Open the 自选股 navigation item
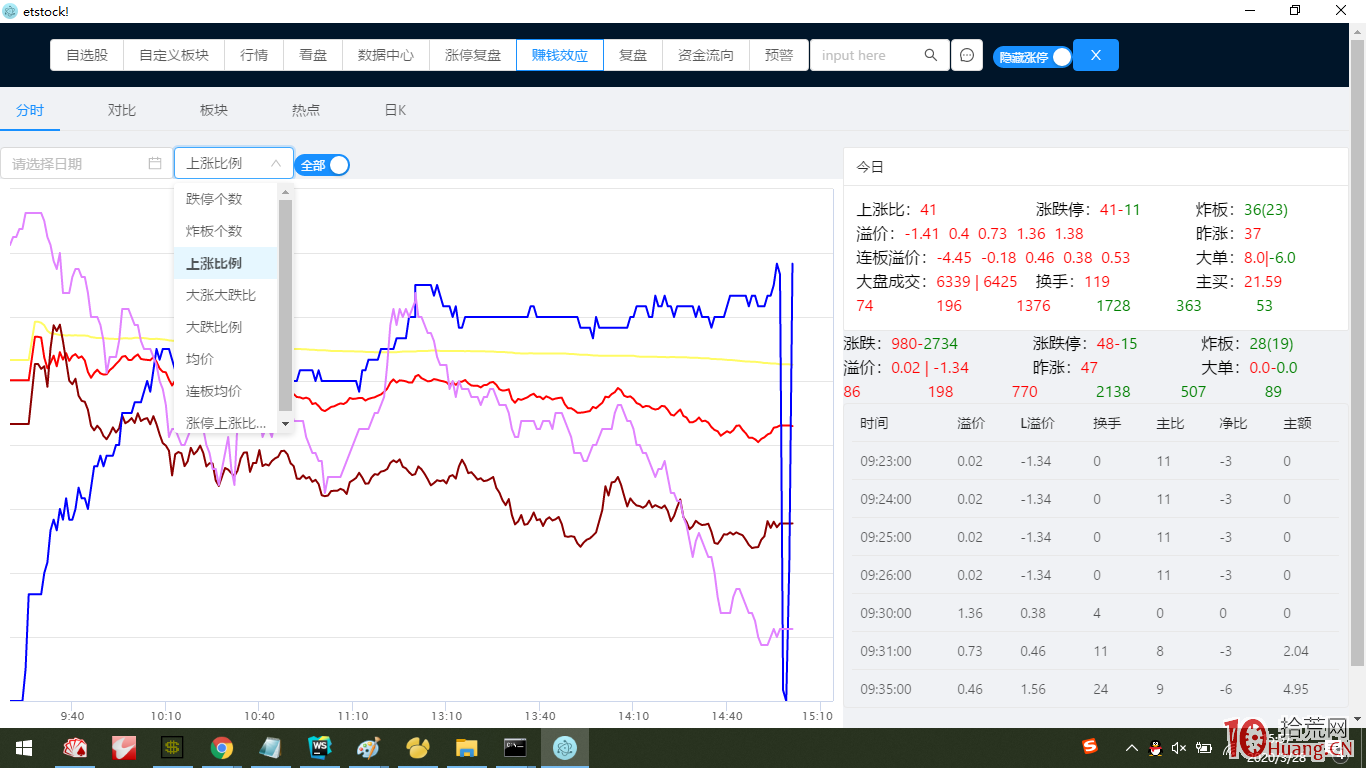 click(87, 55)
